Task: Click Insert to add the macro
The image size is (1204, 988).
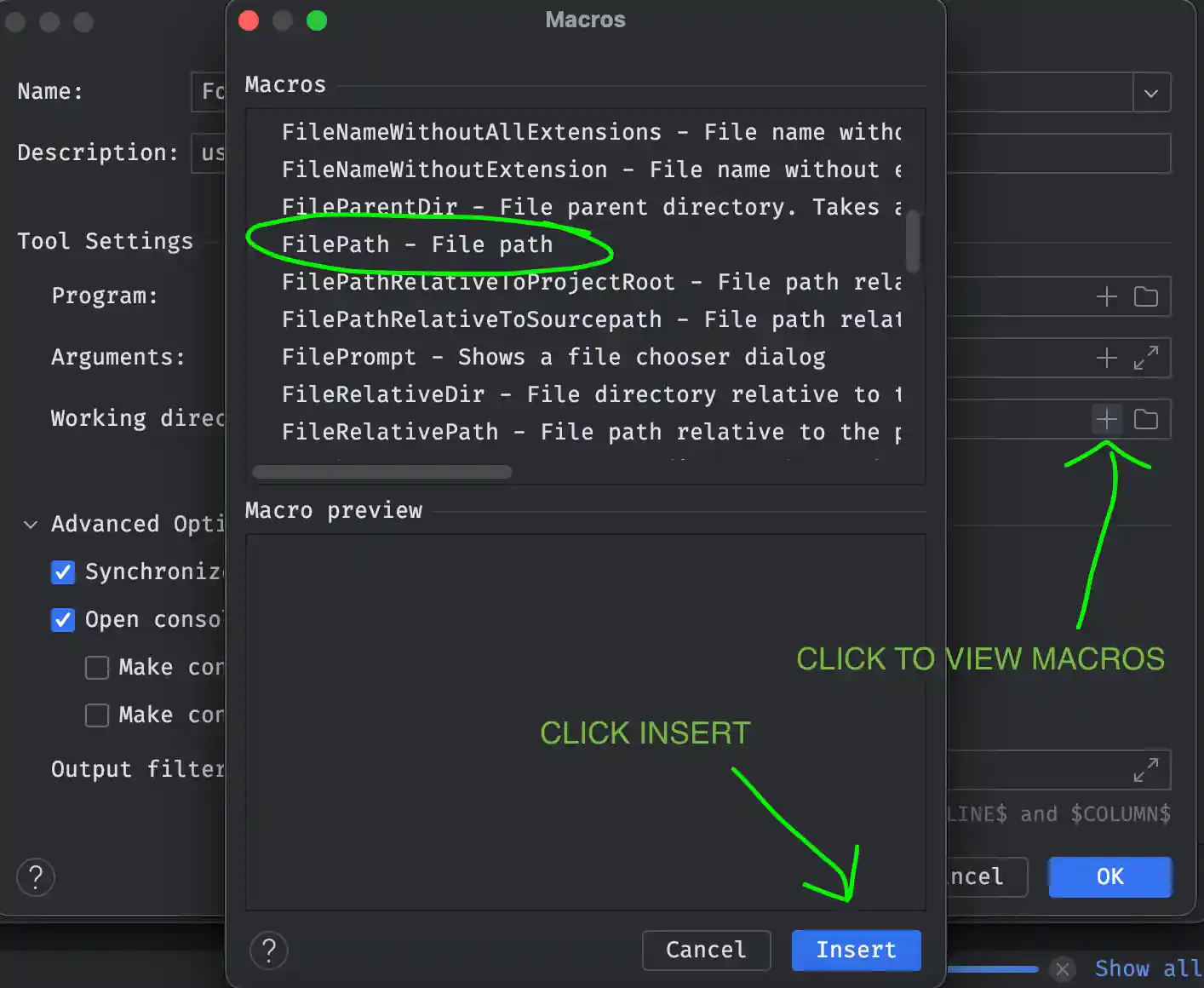Action: point(857,951)
